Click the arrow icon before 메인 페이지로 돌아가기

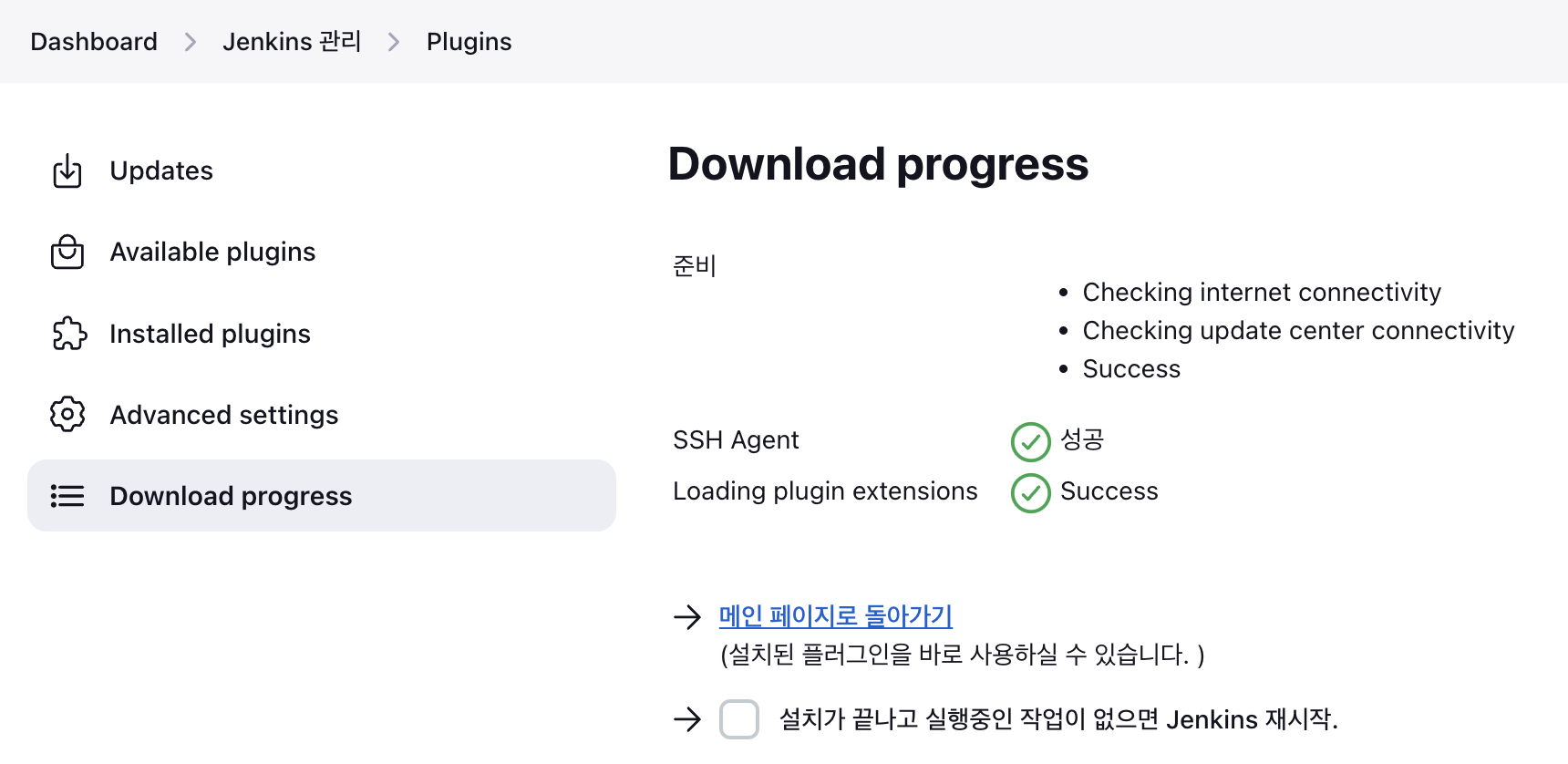(686, 618)
